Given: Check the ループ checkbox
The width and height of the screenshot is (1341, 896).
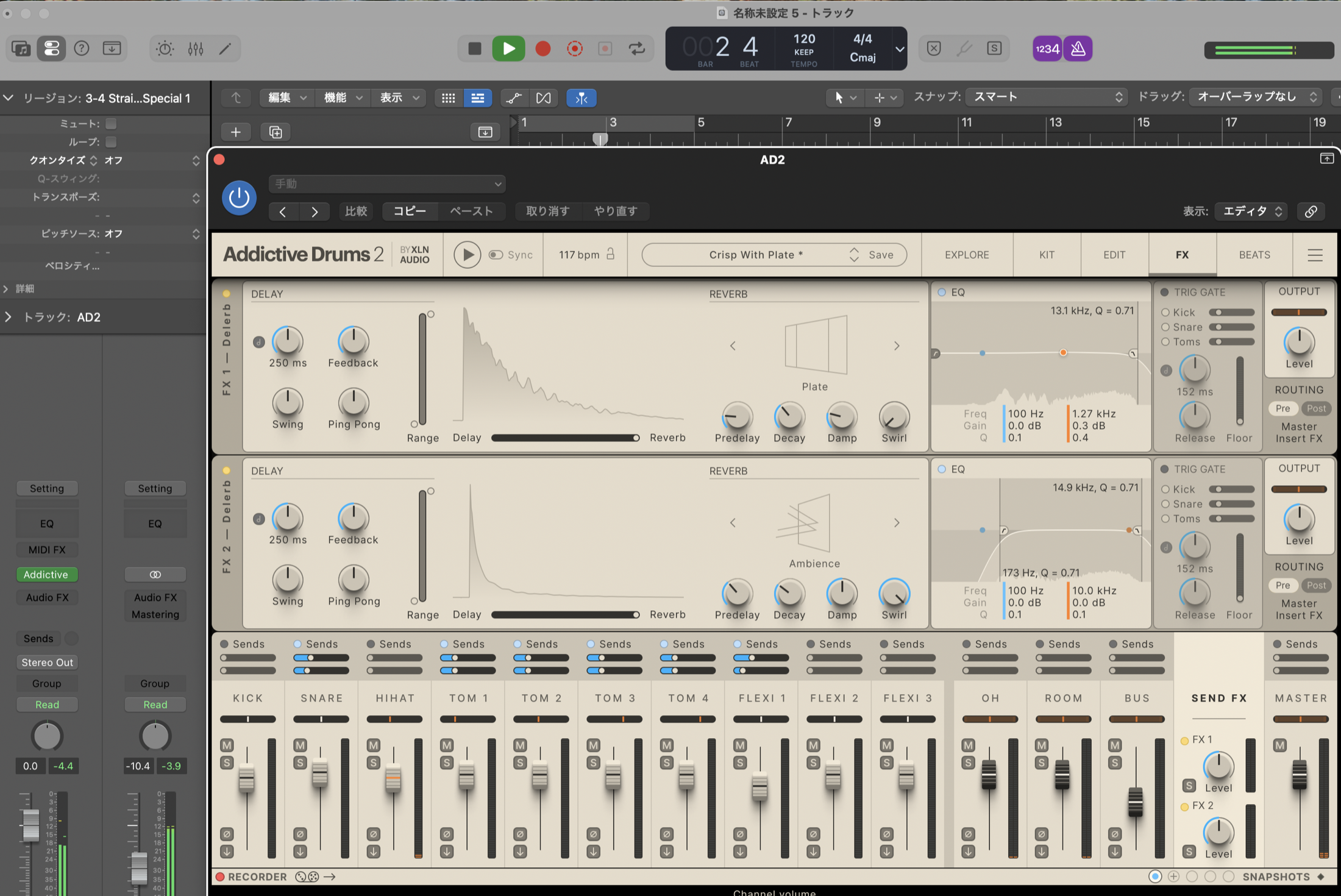Looking at the screenshot, I should (x=111, y=142).
